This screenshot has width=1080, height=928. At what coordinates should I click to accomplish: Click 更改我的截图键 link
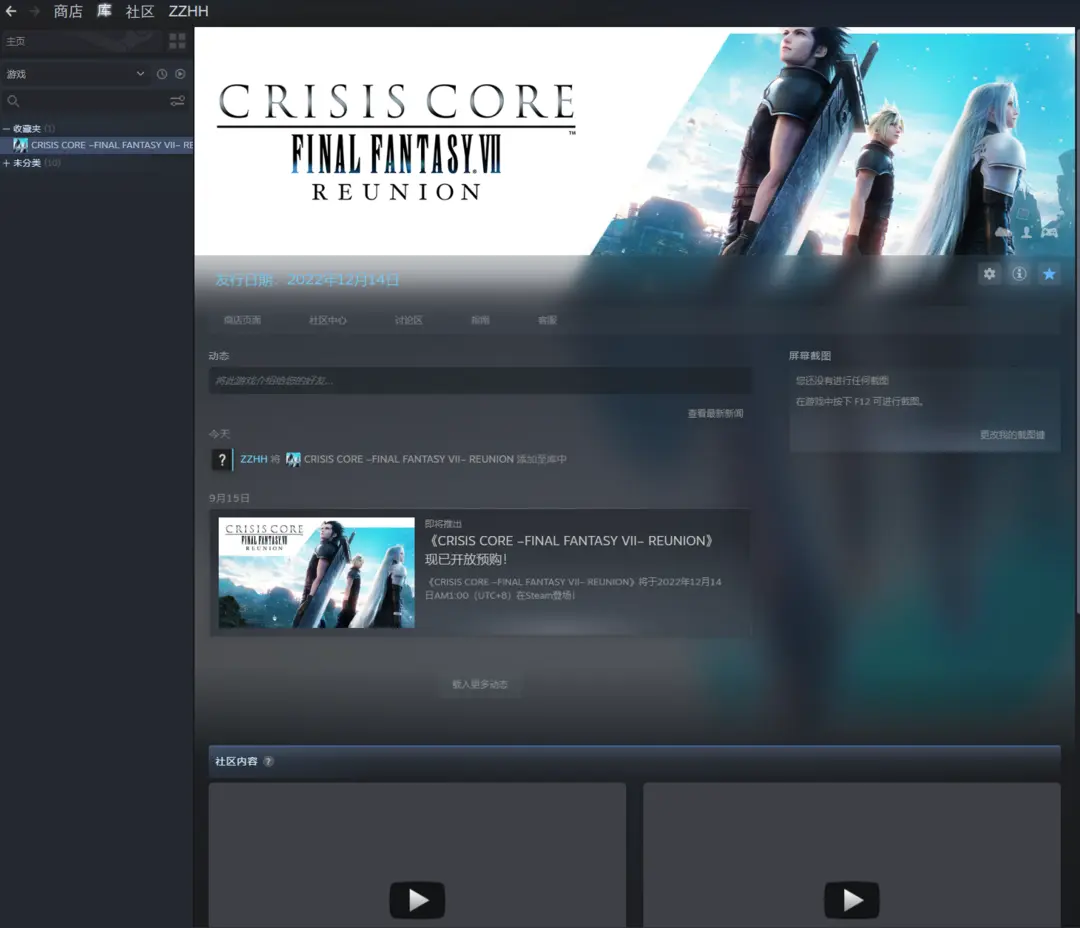(1012, 435)
